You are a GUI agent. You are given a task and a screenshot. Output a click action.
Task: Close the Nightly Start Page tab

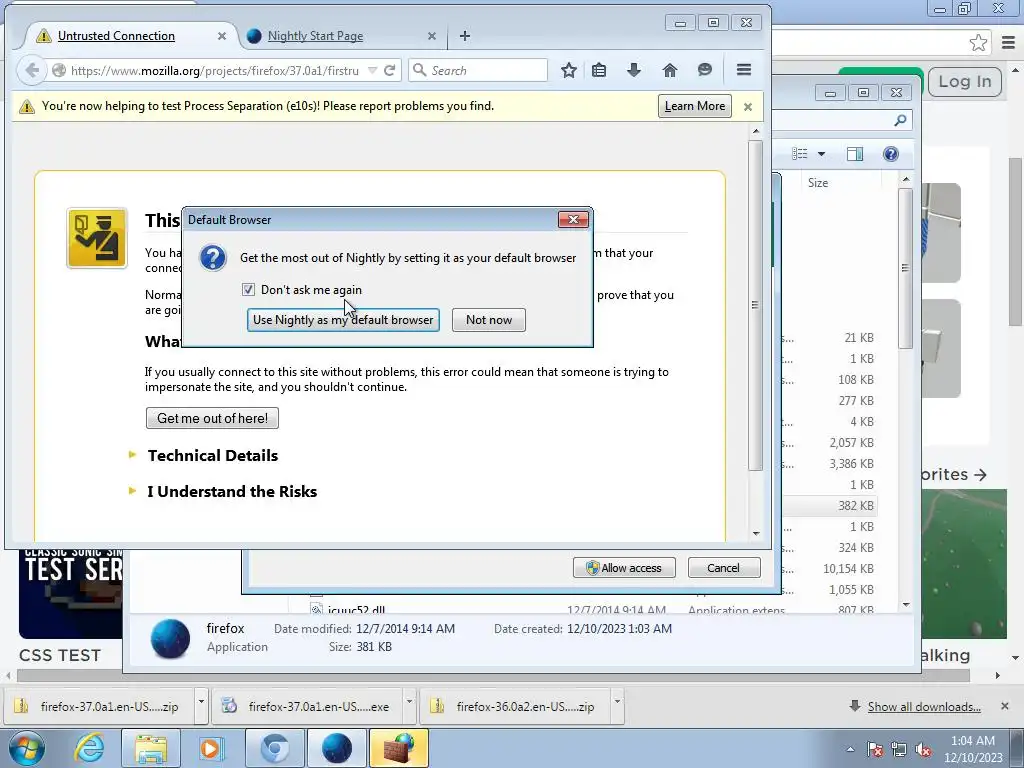click(x=432, y=36)
